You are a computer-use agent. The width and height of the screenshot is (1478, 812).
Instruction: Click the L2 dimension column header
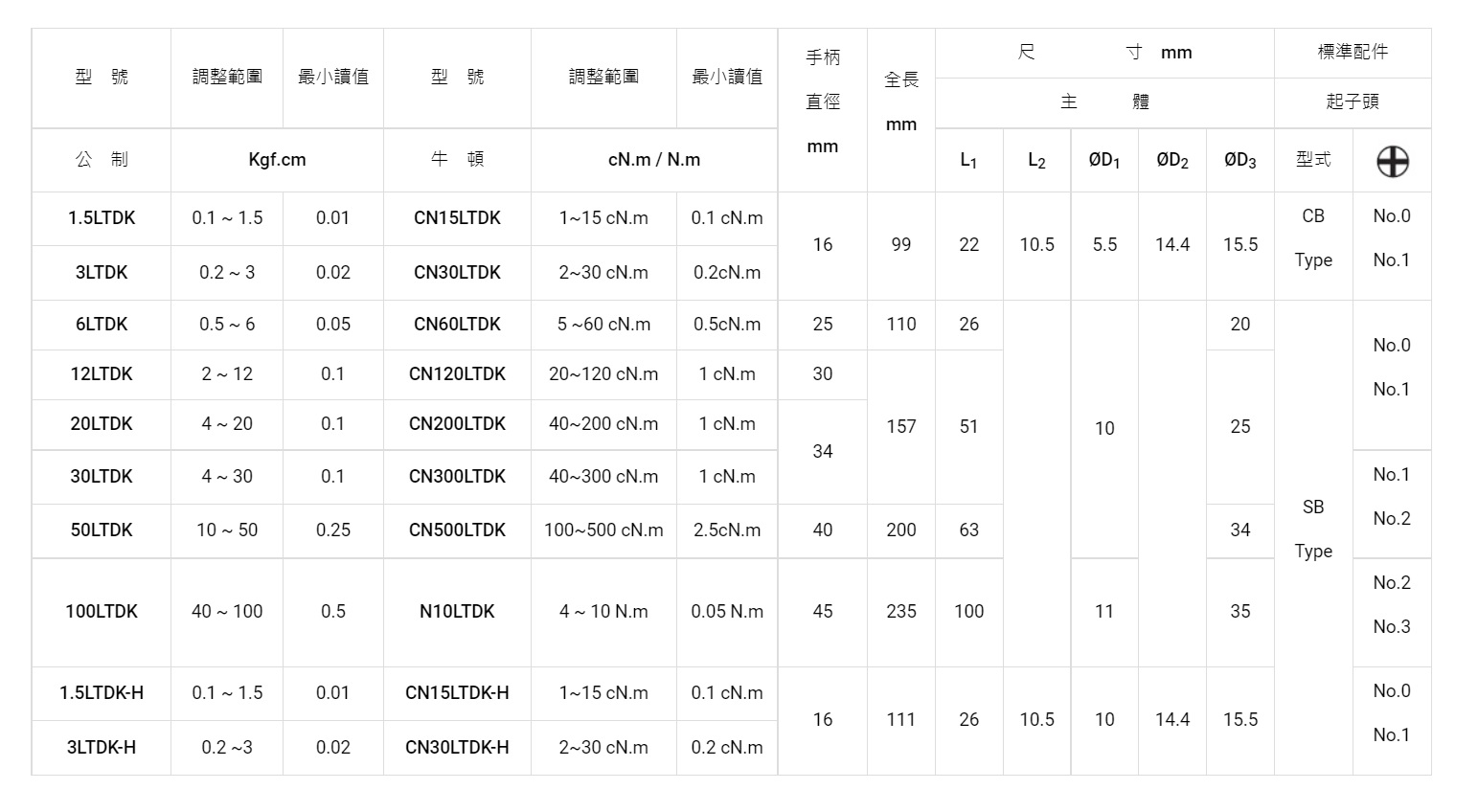1036,161
